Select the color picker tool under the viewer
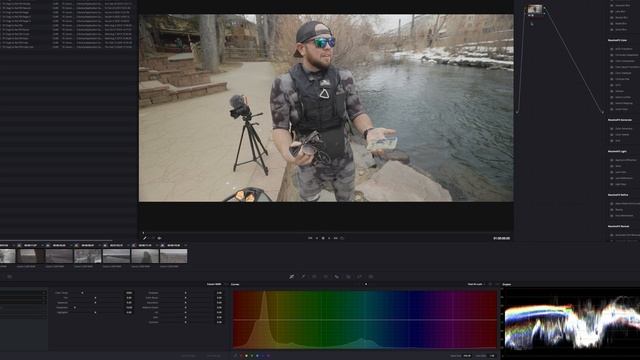Viewport: 640px width, 360px height. point(145,238)
